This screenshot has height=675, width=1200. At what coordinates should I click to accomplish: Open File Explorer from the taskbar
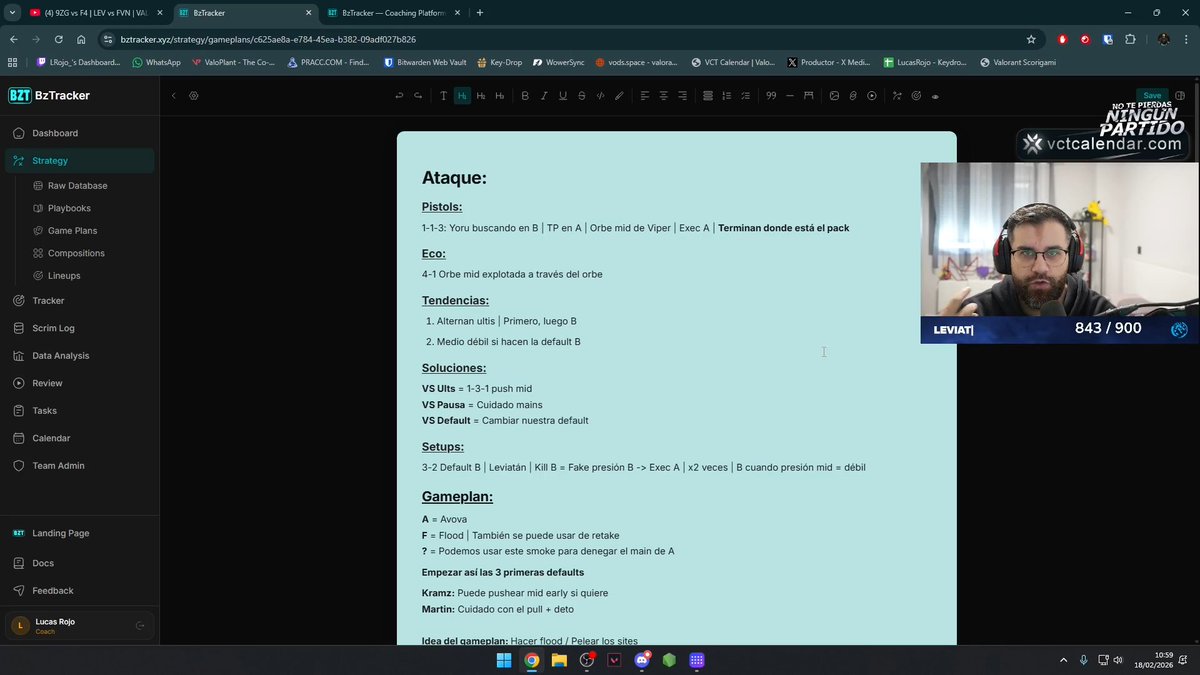[x=559, y=660]
